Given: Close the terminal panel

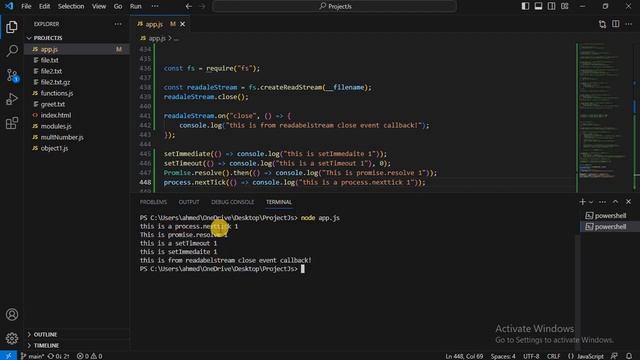Looking at the screenshot, I should tap(629, 202).
